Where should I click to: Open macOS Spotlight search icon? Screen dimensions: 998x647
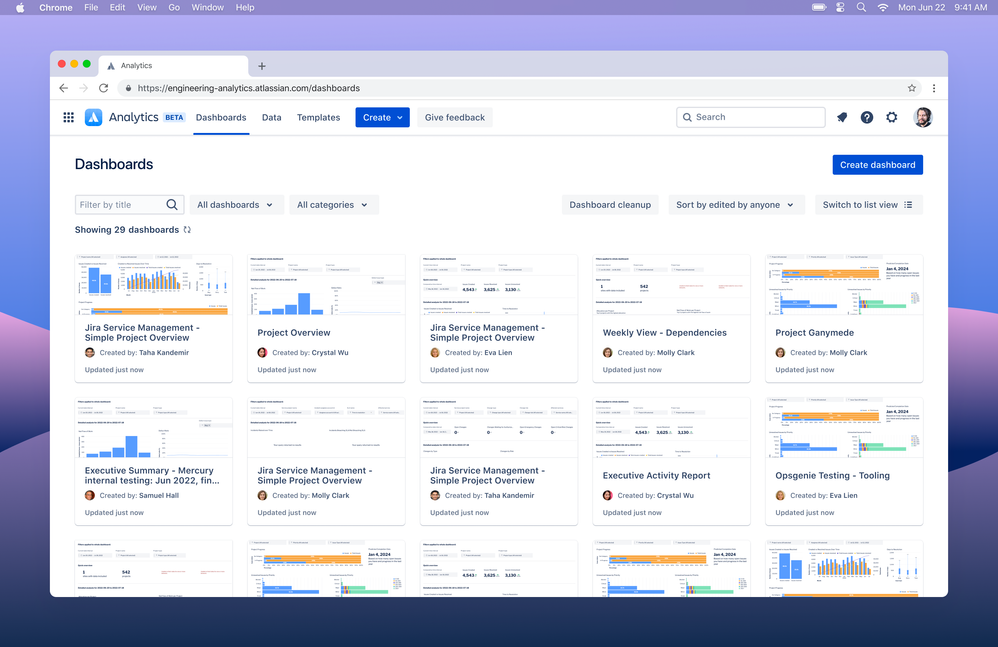[861, 8]
